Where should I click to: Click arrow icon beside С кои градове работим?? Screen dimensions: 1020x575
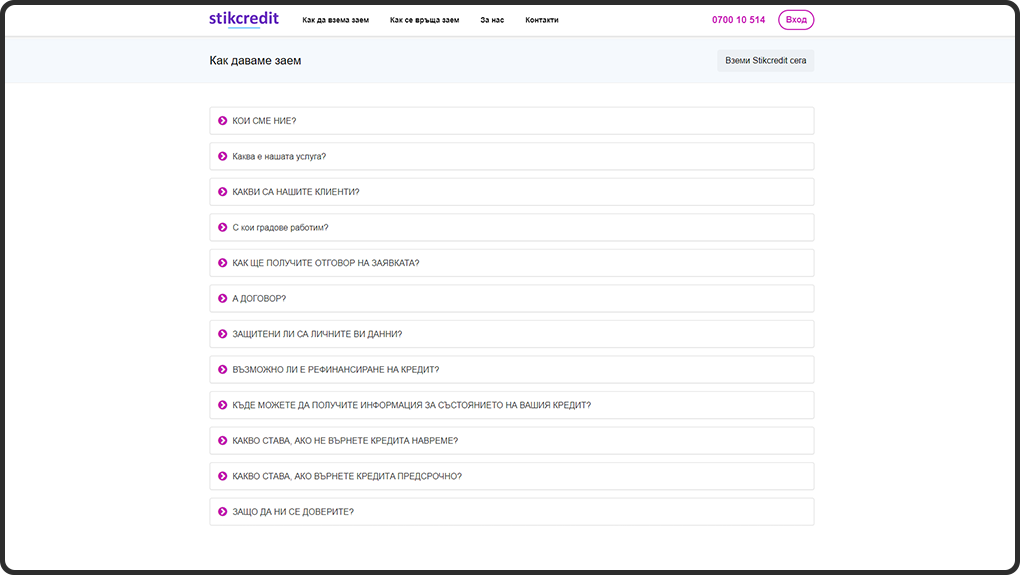tap(223, 227)
